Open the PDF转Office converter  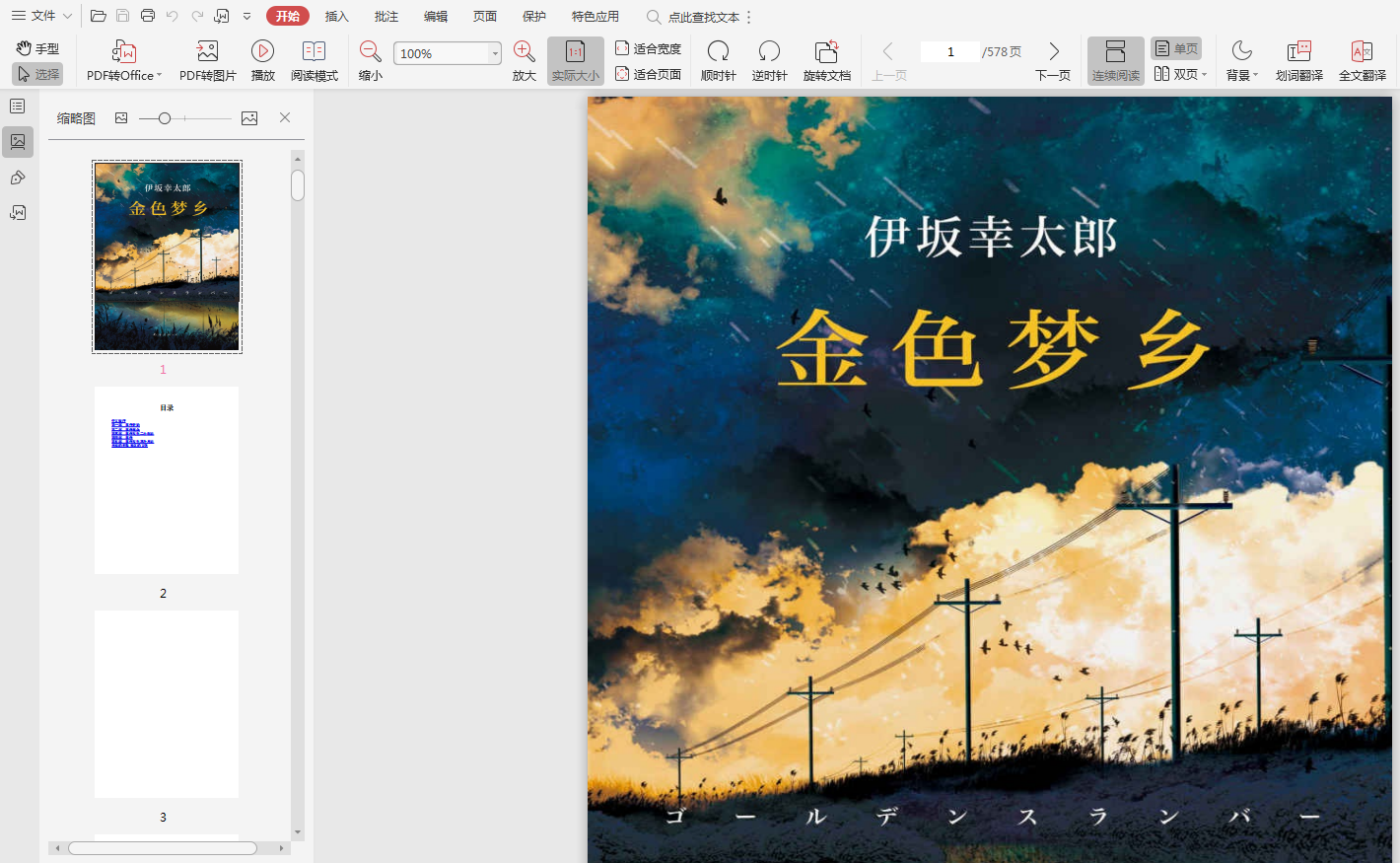pyautogui.click(x=123, y=61)
